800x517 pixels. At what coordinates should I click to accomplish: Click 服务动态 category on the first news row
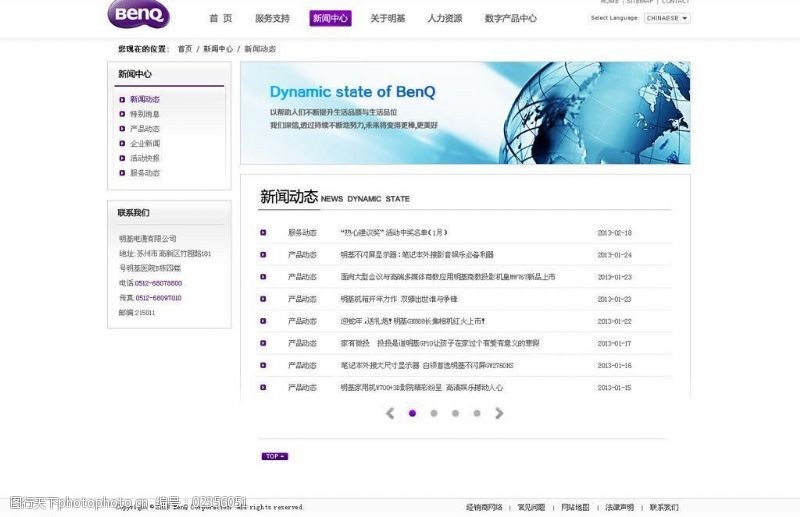(x=302, y=233)
